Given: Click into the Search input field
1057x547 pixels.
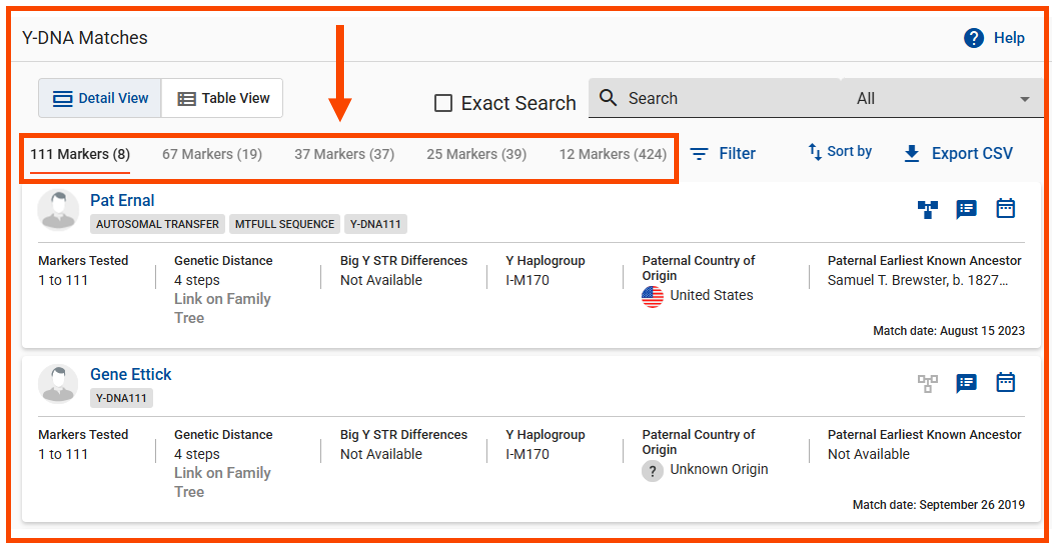Looking at the screenshot, I should tap(720, 99).
